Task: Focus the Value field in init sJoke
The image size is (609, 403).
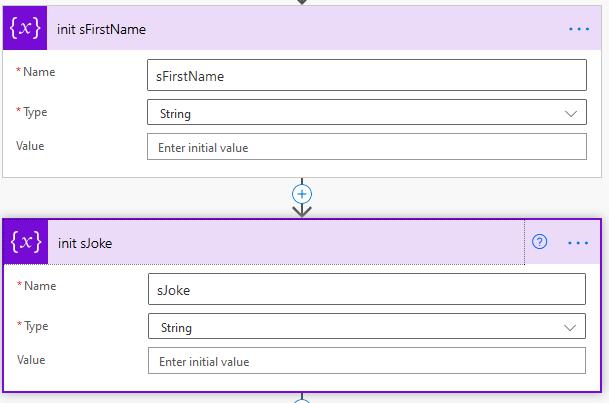Action: (366, 361)
